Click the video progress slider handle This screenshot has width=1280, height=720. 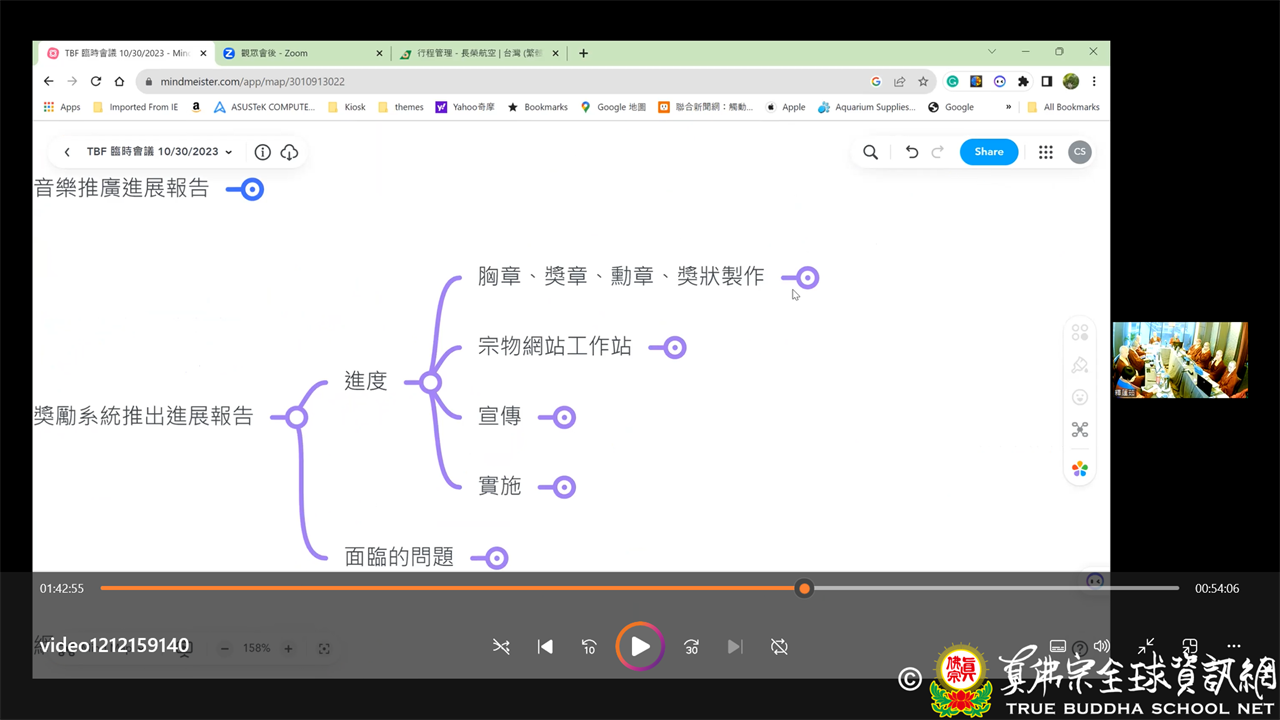pyautogui.click(x=804, y=589)
